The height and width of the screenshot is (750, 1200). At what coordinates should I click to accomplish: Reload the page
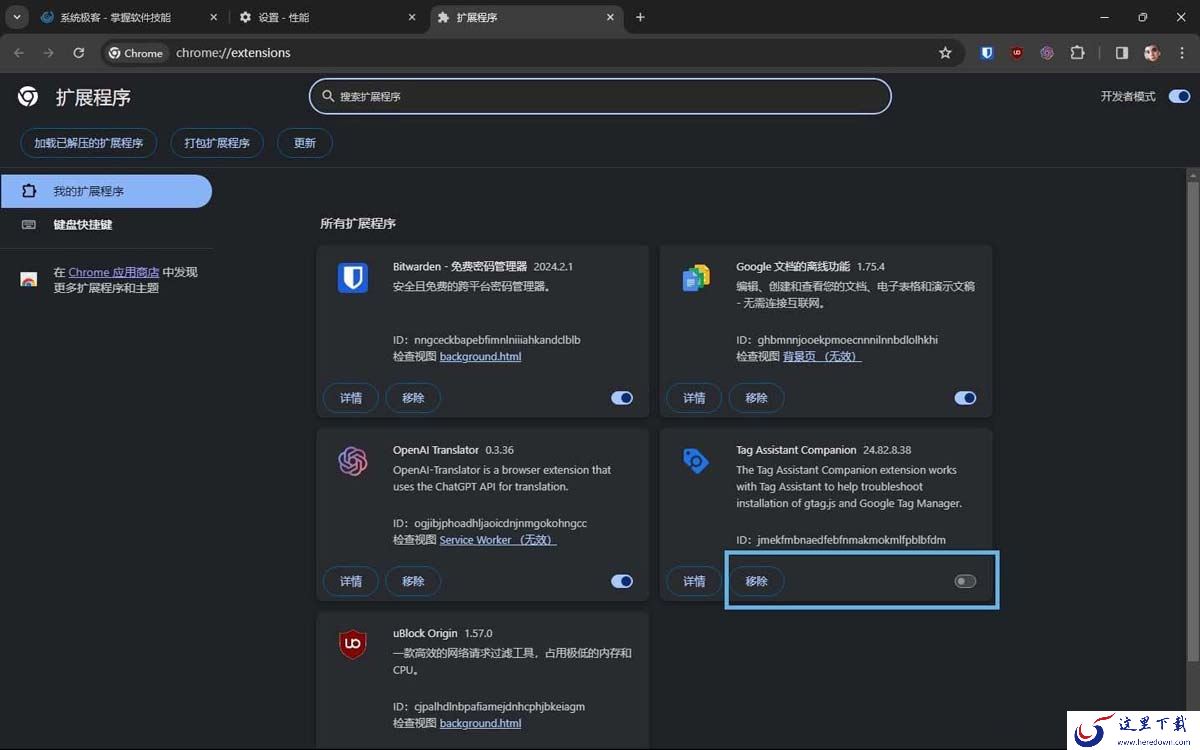pos(79,53)
